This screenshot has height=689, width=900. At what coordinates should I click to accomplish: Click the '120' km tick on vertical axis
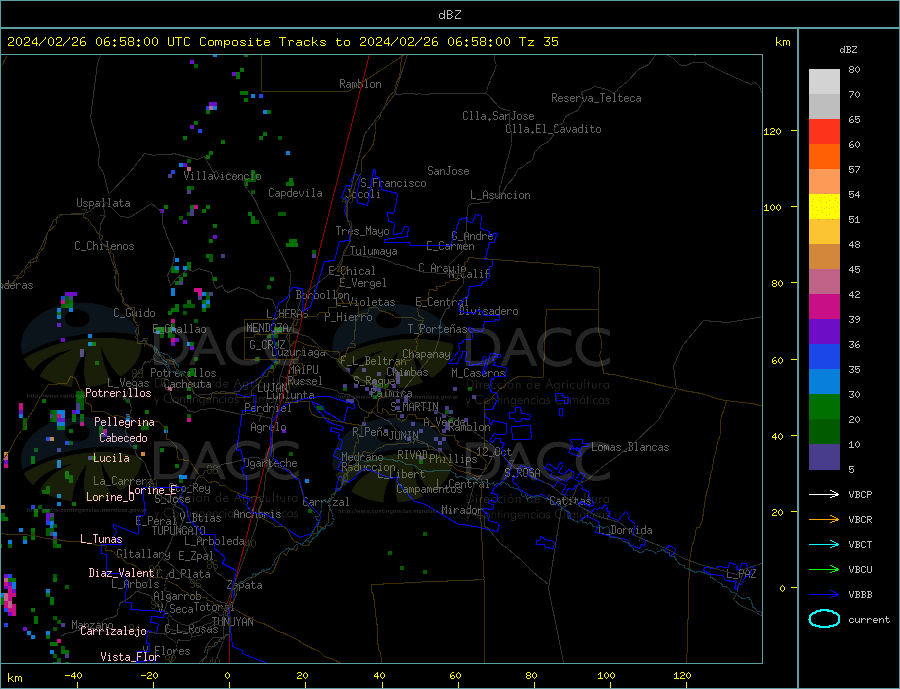click(x=773, y=131)
